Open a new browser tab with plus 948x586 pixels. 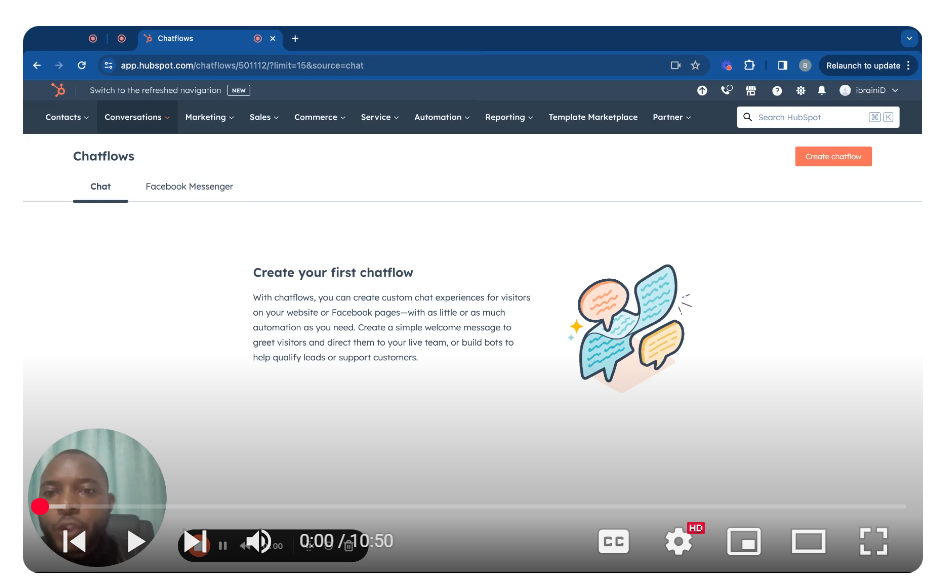click(x=295, y=39)
